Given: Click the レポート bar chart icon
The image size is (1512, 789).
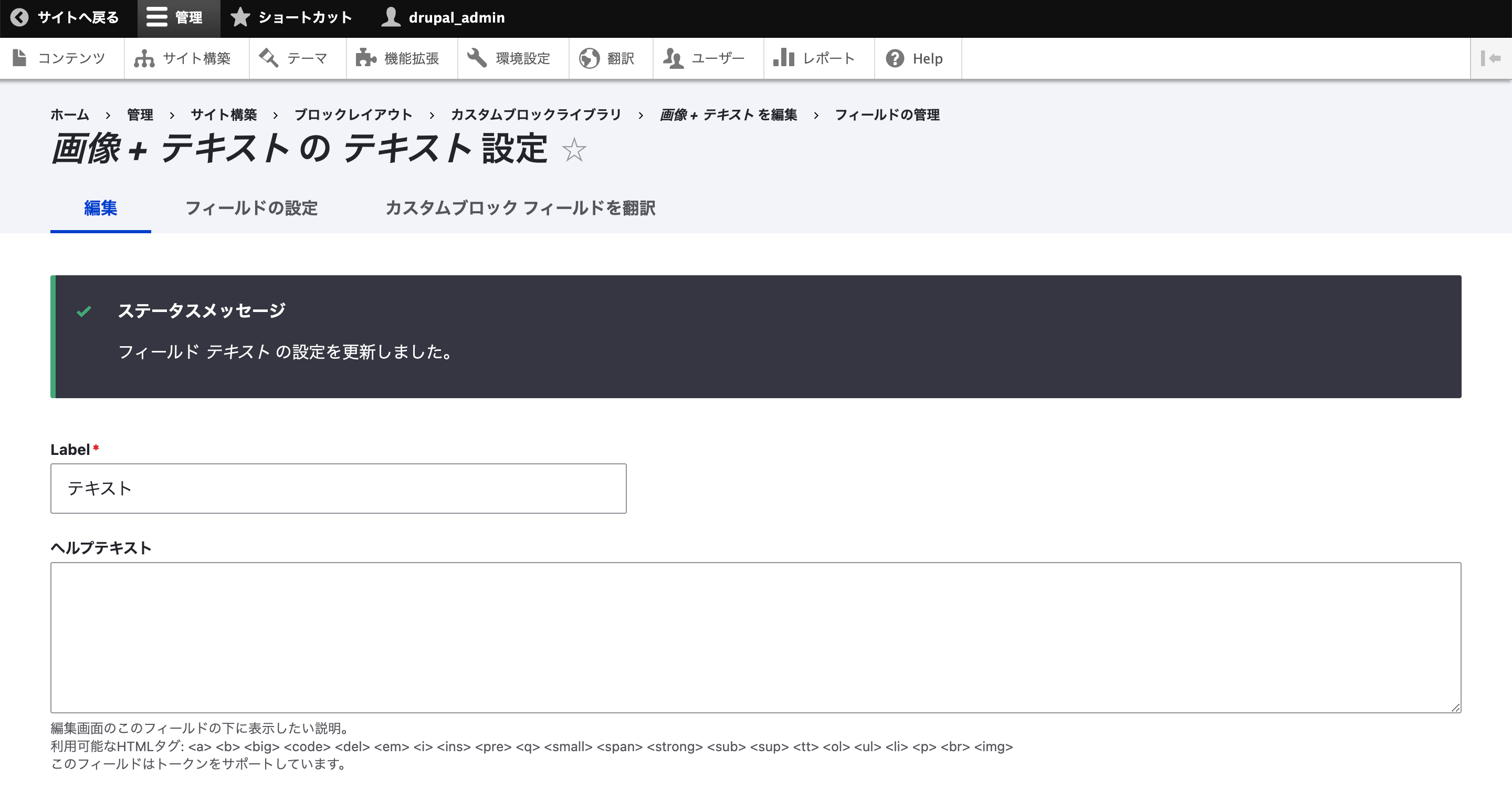Looking at the screenshot, I should click(784, 58).
